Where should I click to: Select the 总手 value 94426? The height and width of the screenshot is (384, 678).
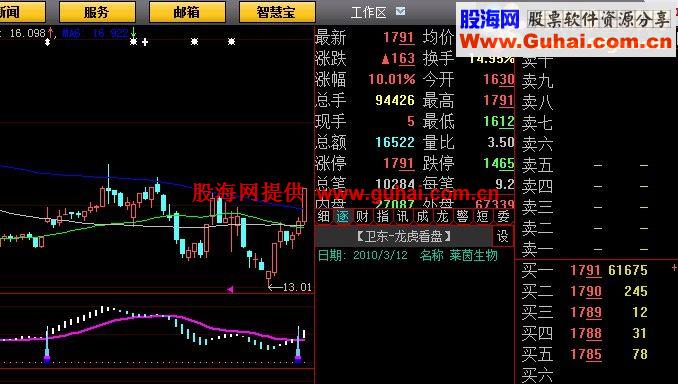tap(395, 100)
